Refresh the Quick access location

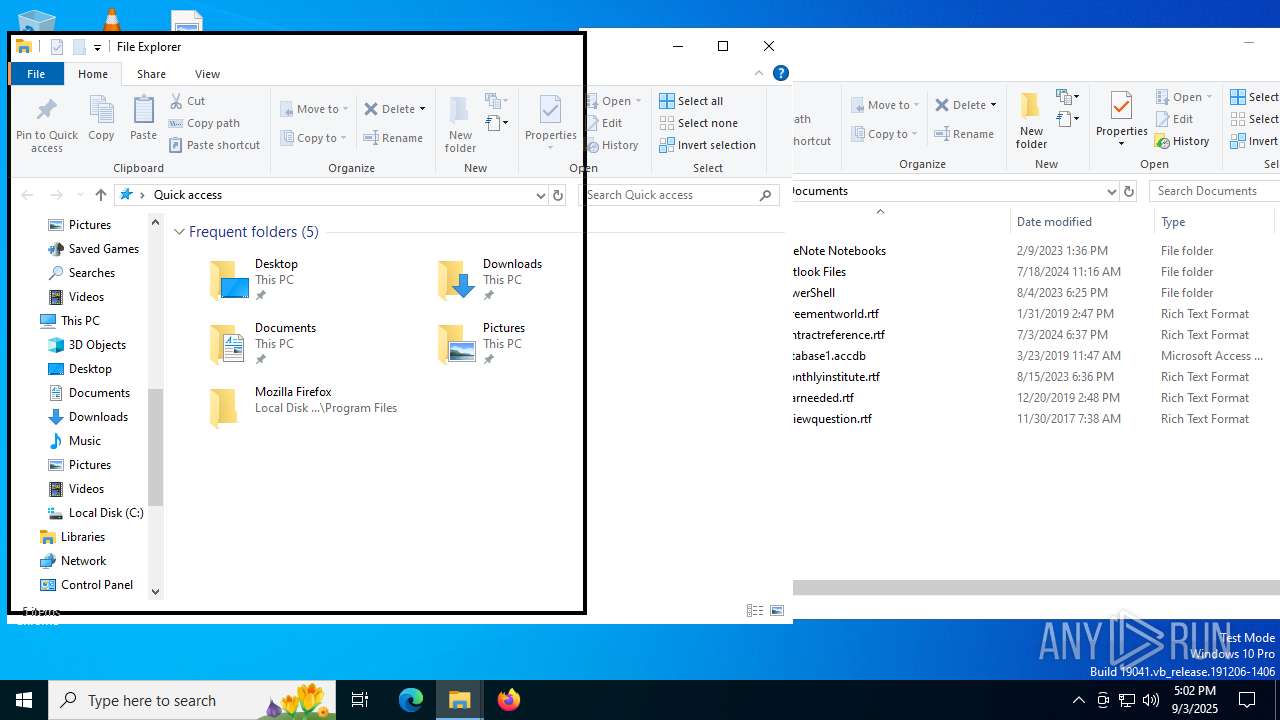coord(558,195)
